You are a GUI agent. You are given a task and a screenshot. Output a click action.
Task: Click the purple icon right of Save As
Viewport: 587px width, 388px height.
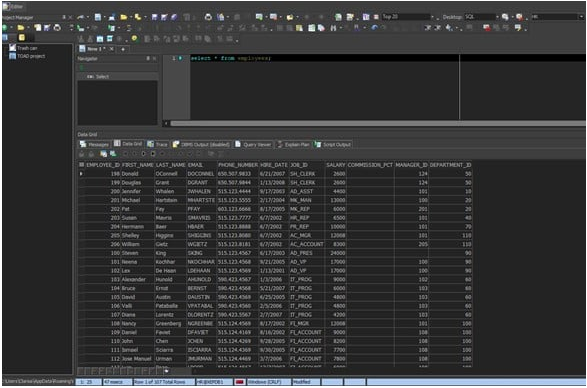click(174, 17)
